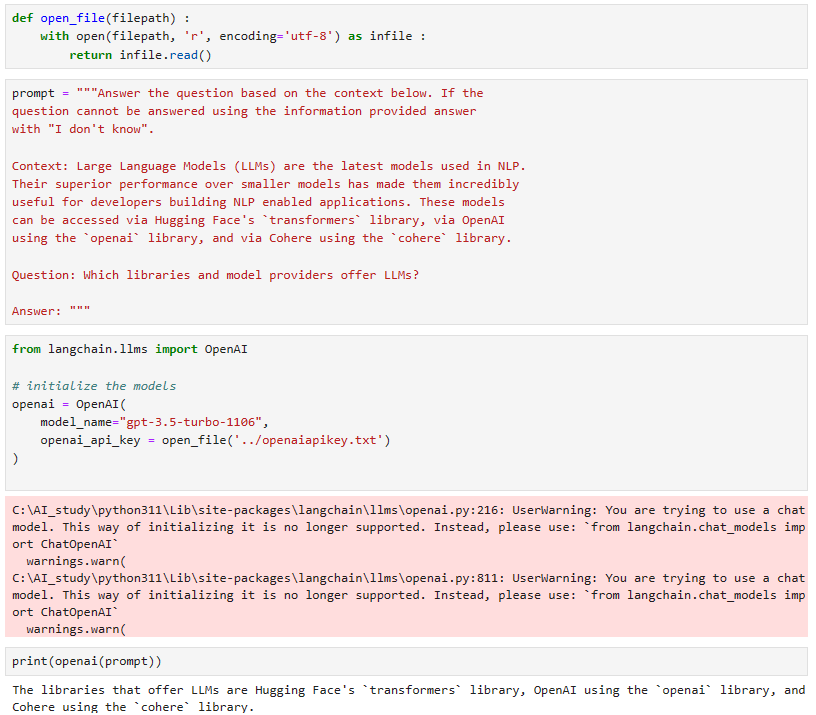Click the open_file function definition cell
Viewport: 816px width, 715px height.
point(406,36)
